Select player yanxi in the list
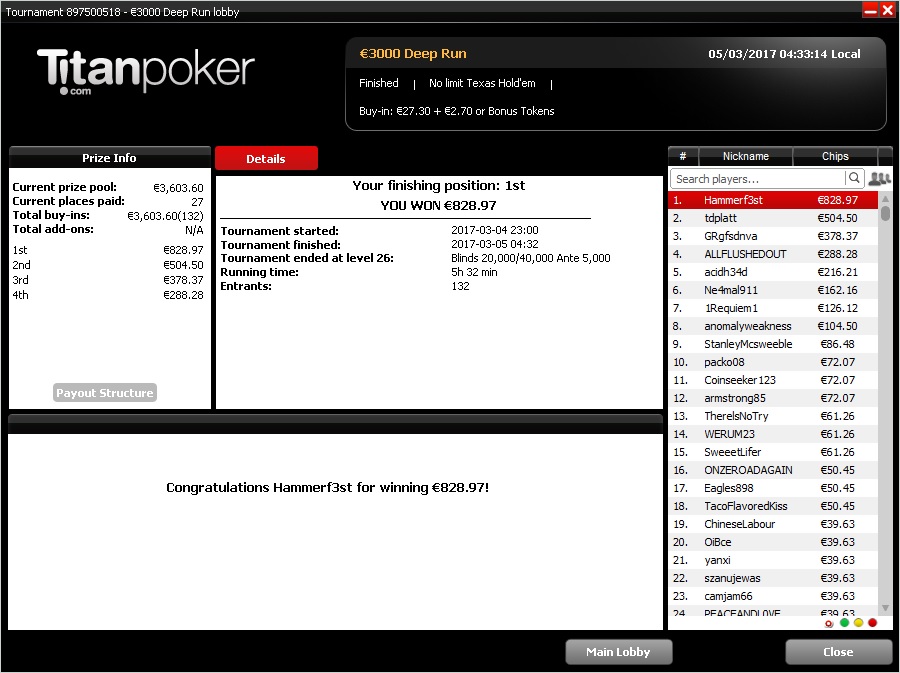 [x=773, y=560]
